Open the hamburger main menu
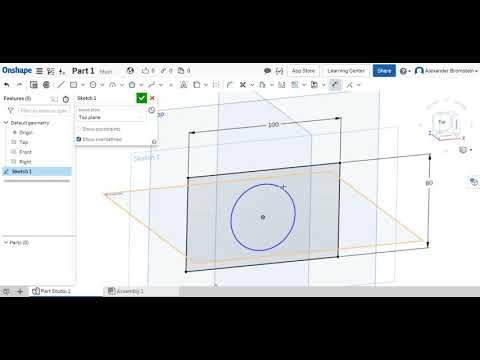 click(39, 71)
